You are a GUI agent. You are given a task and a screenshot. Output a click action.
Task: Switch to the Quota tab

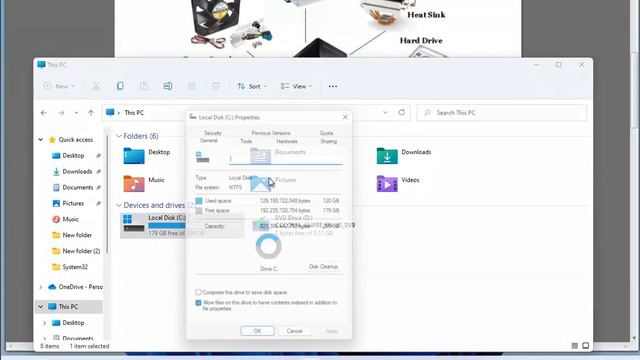(x=326, y=133)
